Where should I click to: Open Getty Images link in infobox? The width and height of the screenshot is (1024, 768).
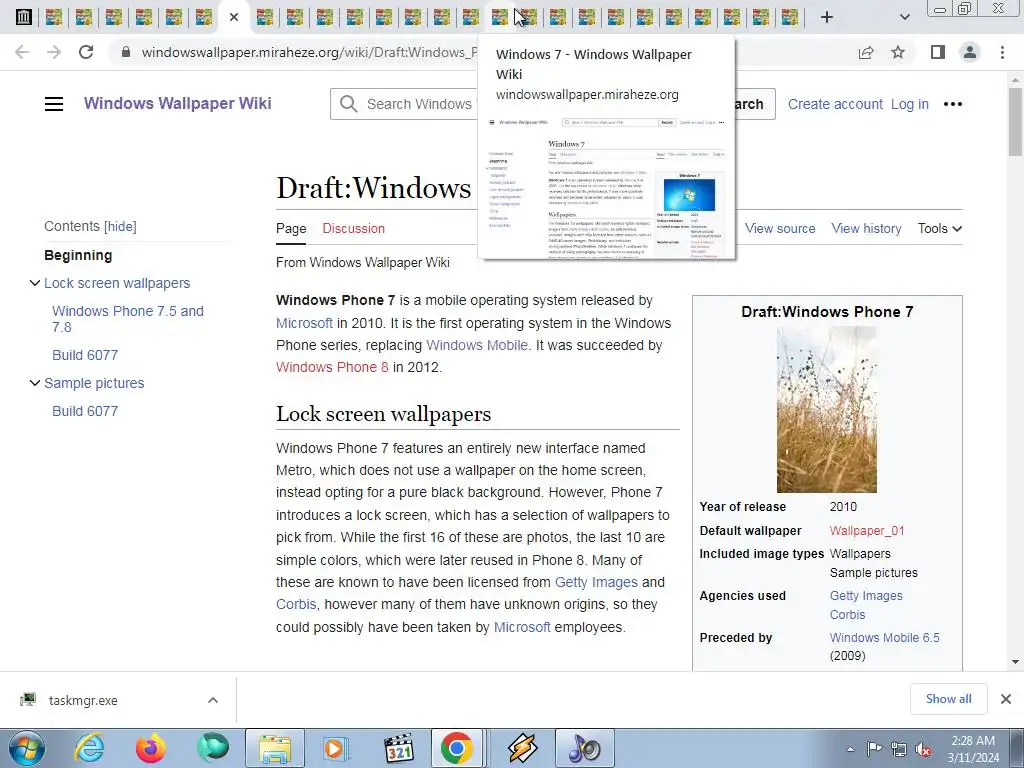pyautogui.click(x=866, y=596)
